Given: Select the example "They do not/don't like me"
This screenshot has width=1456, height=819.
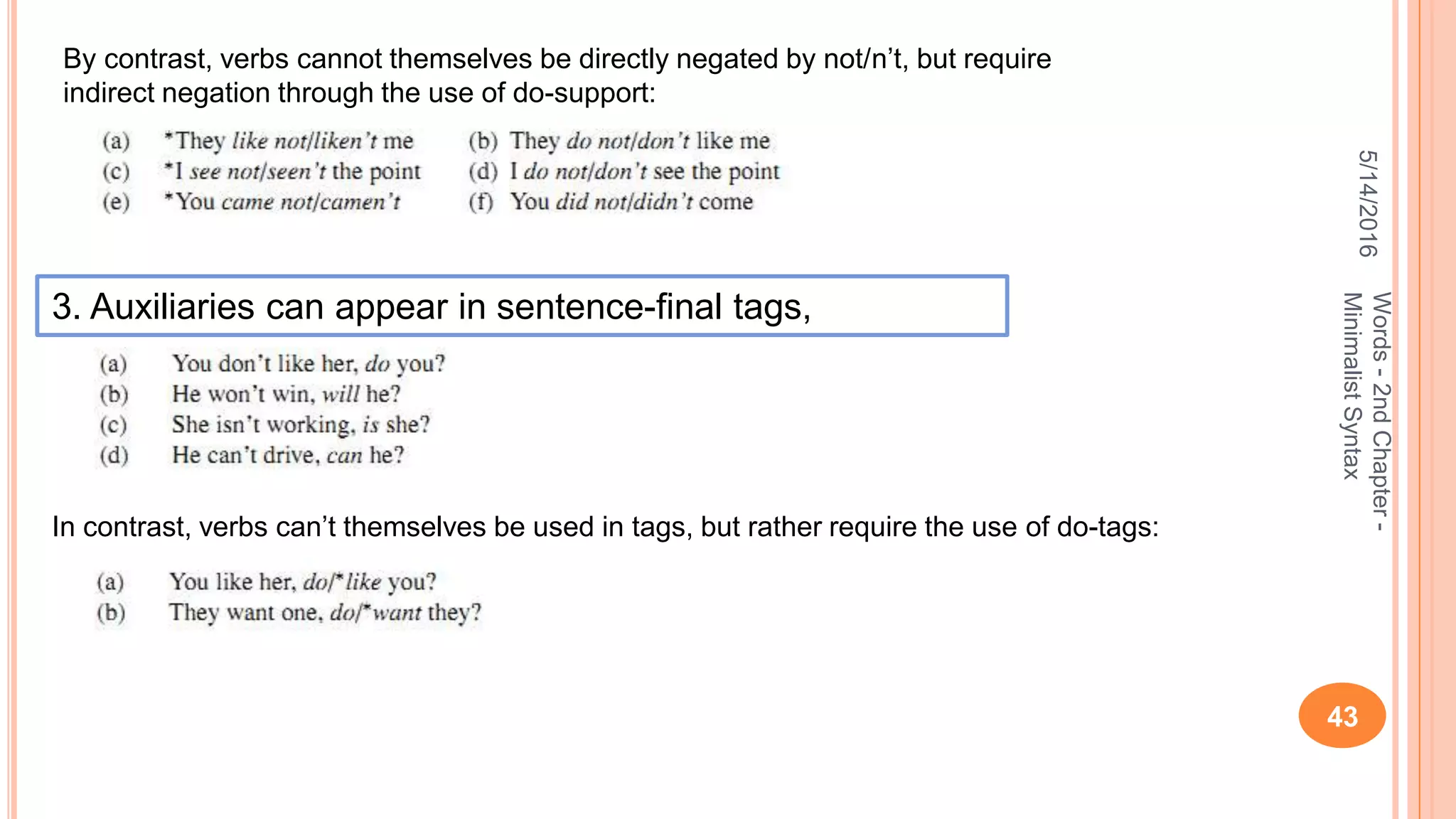Looking at the screenshot, I should 639,141.
